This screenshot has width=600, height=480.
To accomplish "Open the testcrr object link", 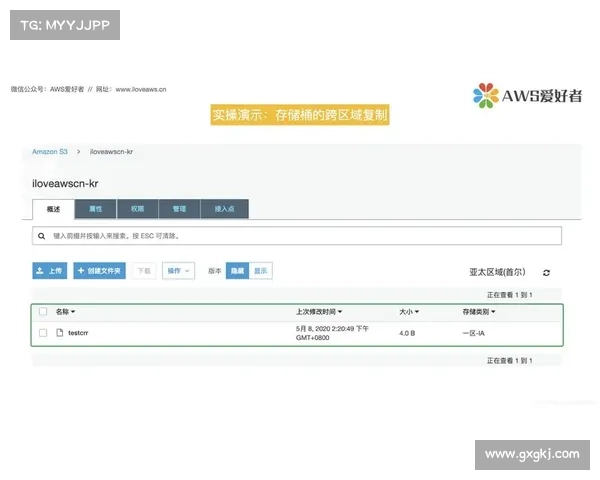I will tap(78, 333).
